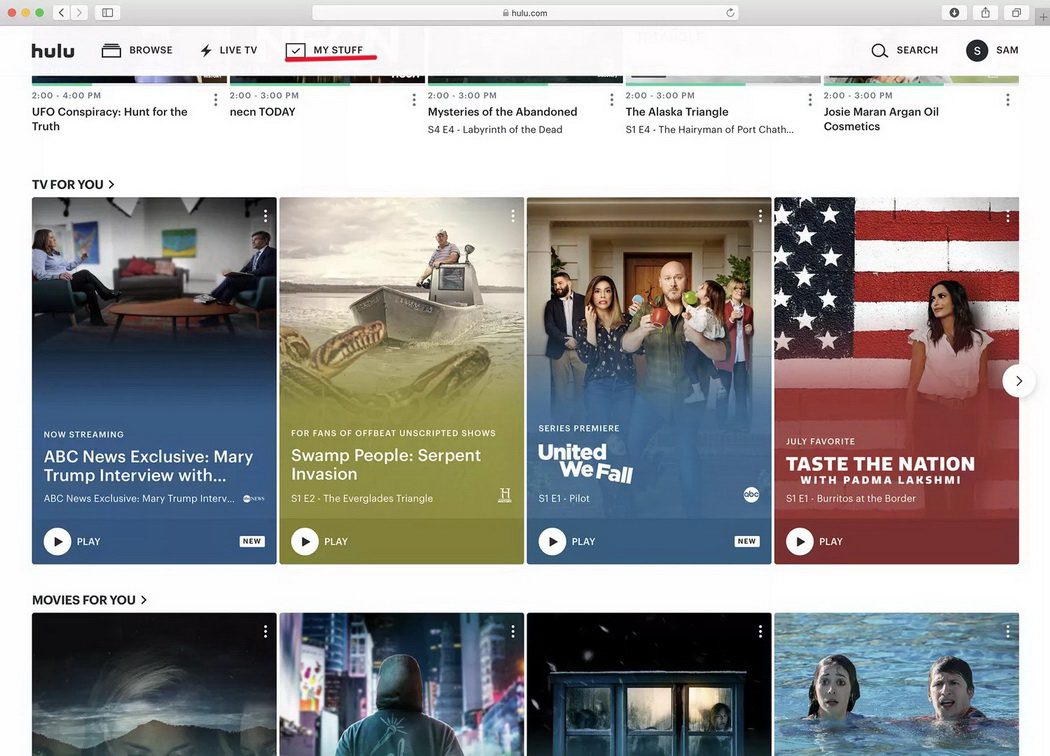Start ABC News Exclusive playback
1050x756 pixels.
tap(57, 541)
